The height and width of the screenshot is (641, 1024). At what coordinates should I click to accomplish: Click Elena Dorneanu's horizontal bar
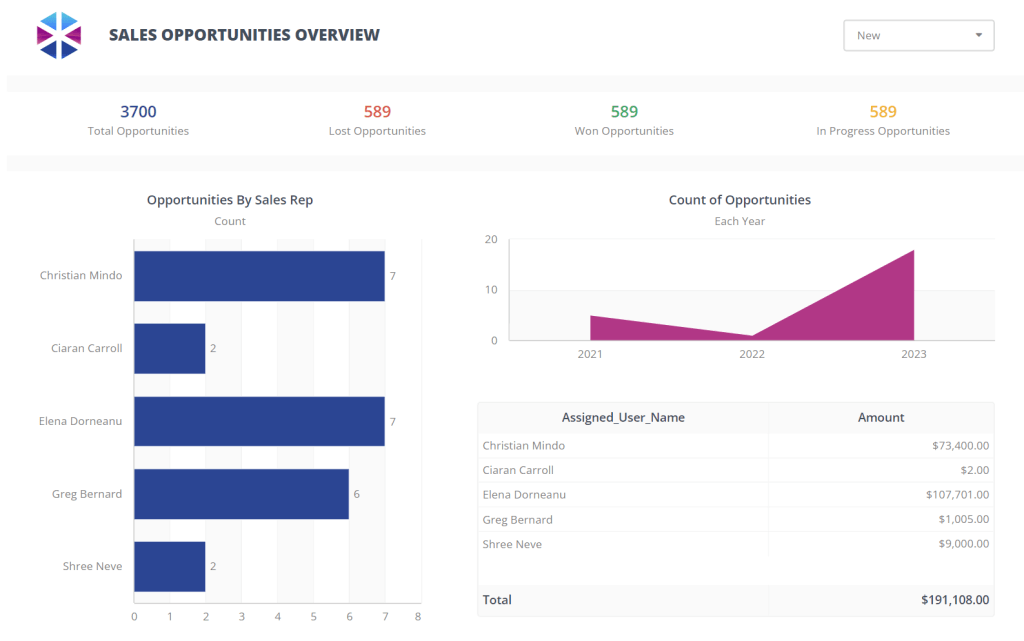(x=259, y=421)
